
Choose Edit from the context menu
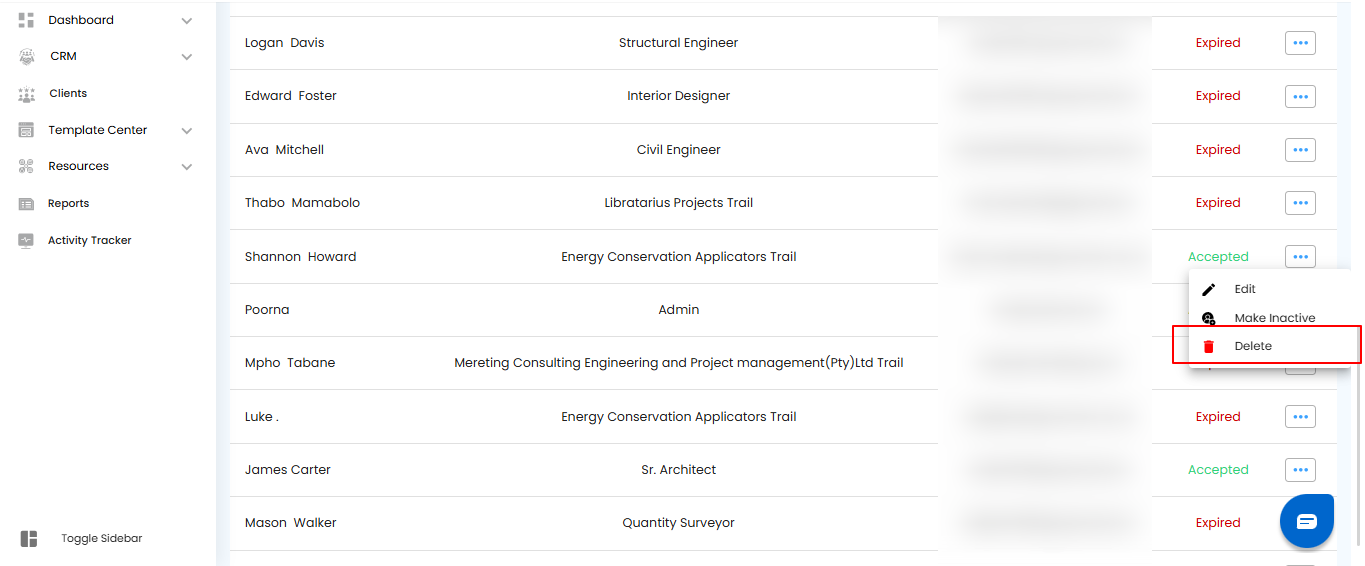pos(1244,289)
